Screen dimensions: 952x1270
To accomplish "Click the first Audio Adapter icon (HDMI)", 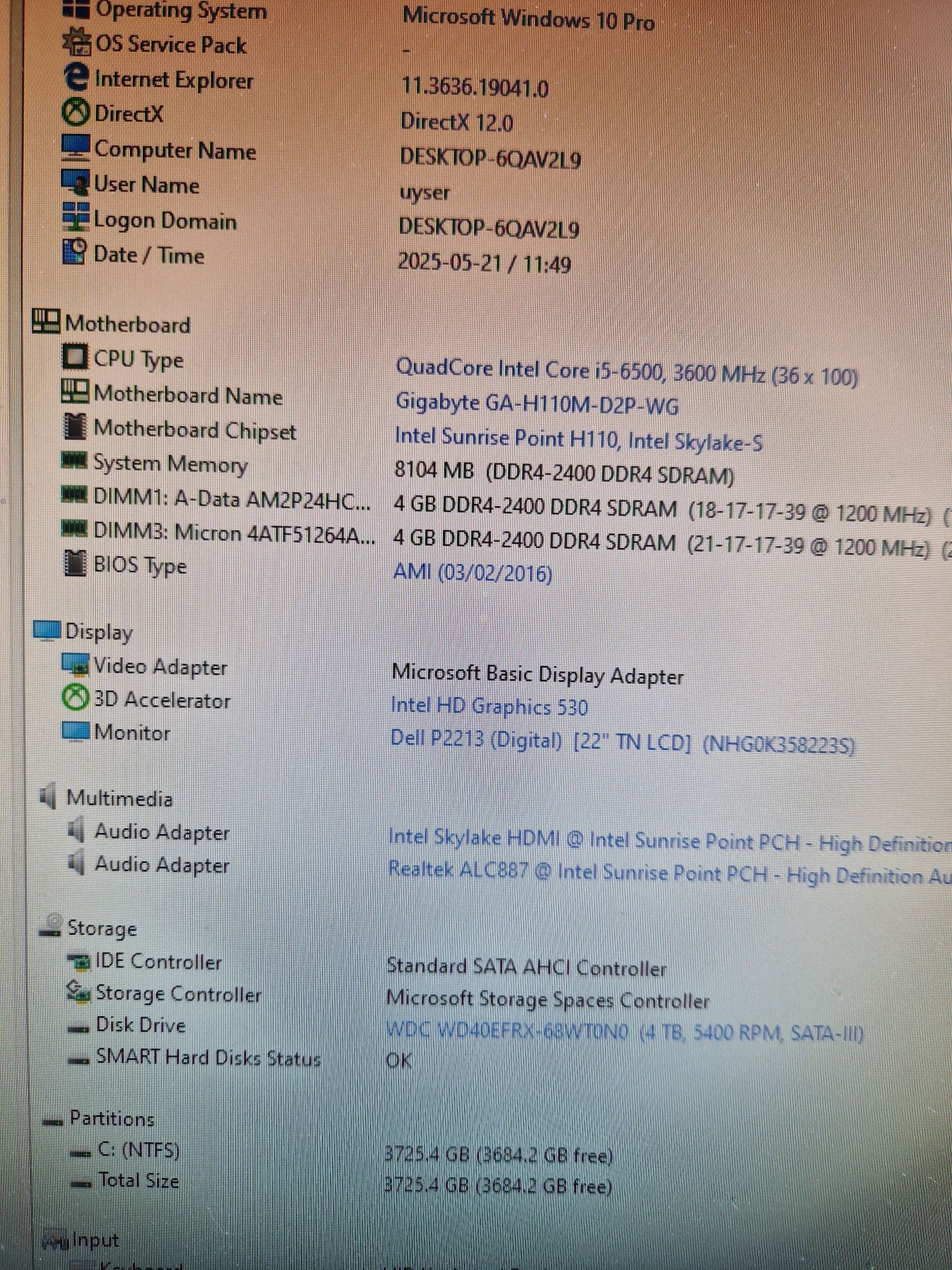I will 76,829.
